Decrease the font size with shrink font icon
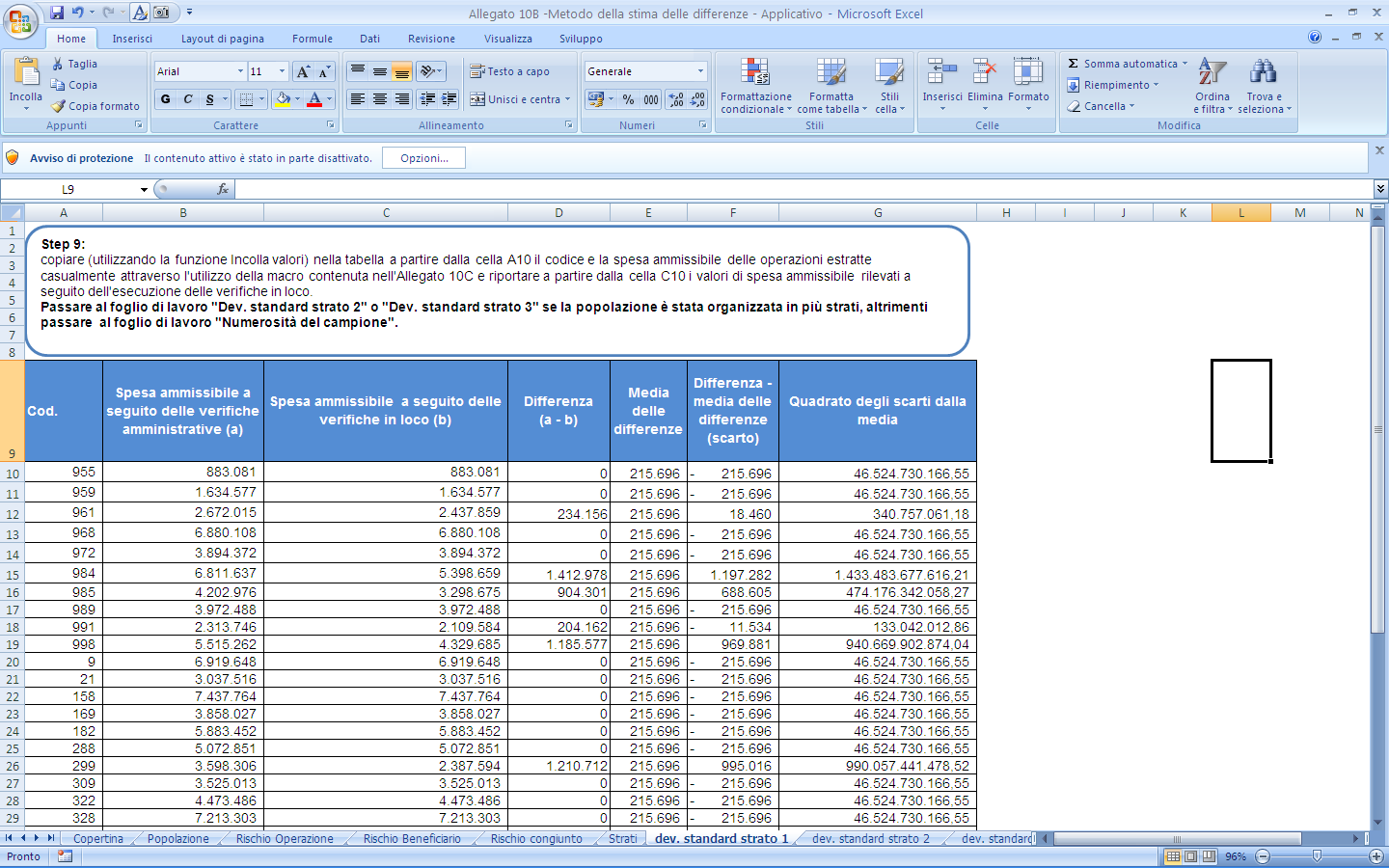The height and width of the screenshot is (868, 1389). [x=324, y=71]
